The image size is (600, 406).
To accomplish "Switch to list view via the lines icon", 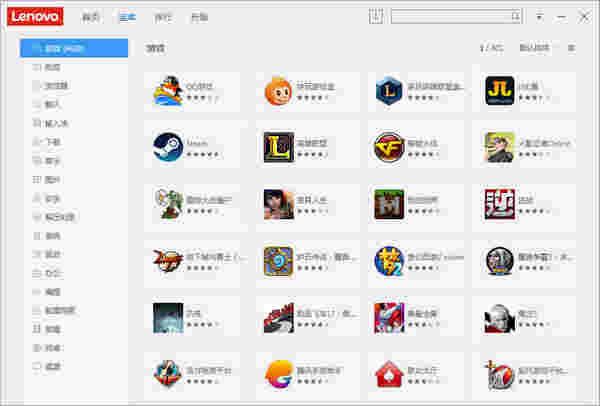I will [571, 48].
